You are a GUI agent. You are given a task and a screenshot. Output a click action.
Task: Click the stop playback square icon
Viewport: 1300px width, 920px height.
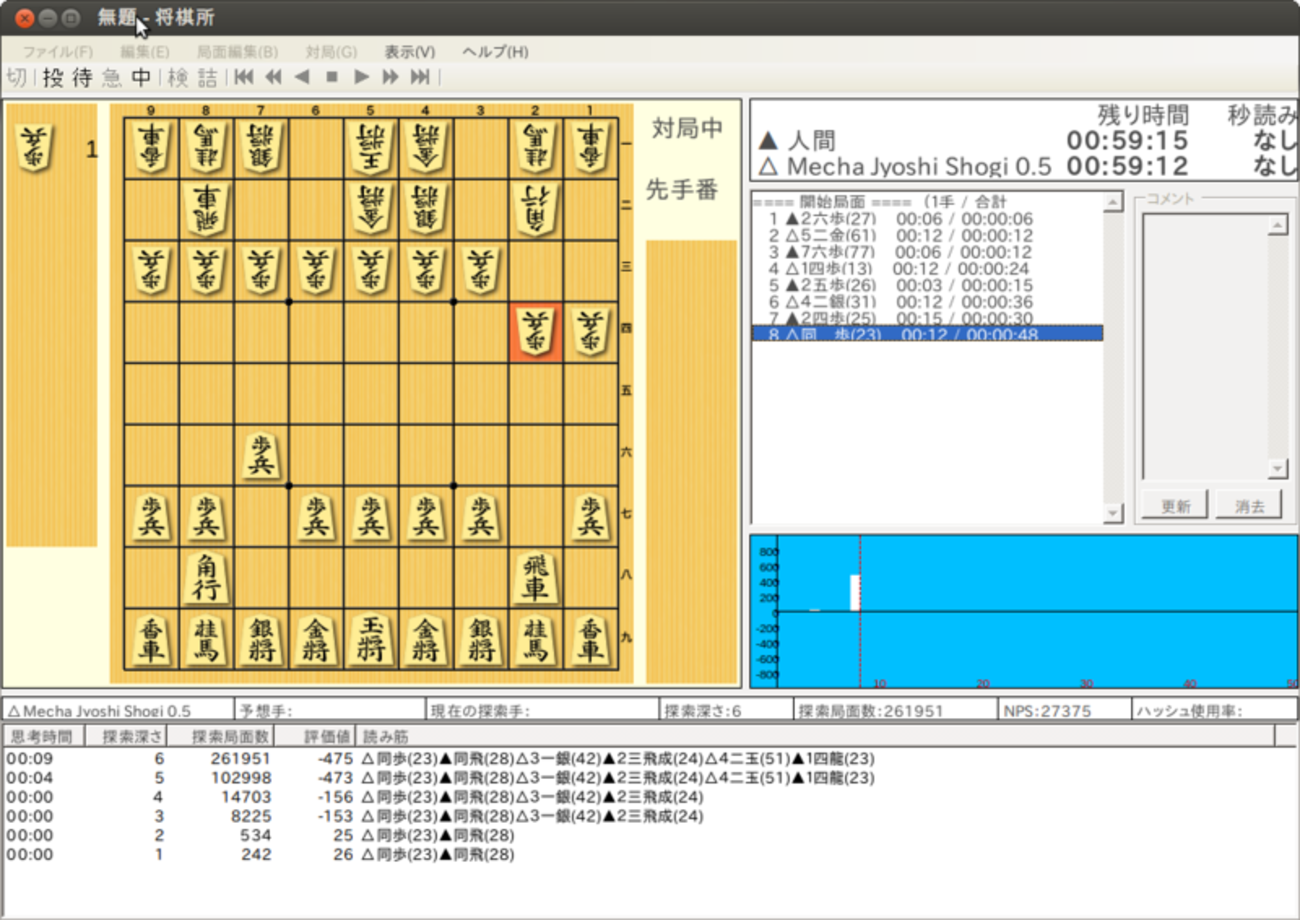[332, 77]
